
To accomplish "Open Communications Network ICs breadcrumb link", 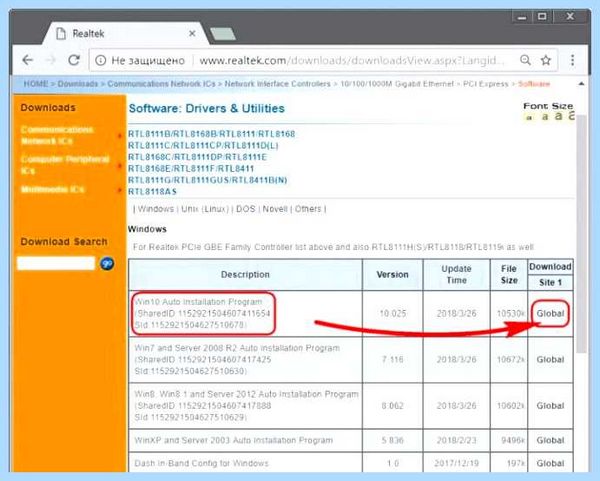I will pyautogui.click(x=161, y=84).
